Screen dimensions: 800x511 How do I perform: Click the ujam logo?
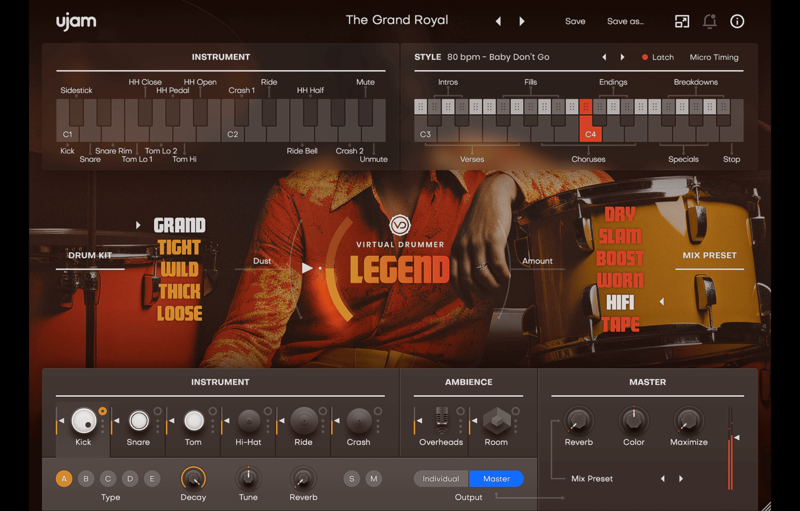click(x=76, y=21)
